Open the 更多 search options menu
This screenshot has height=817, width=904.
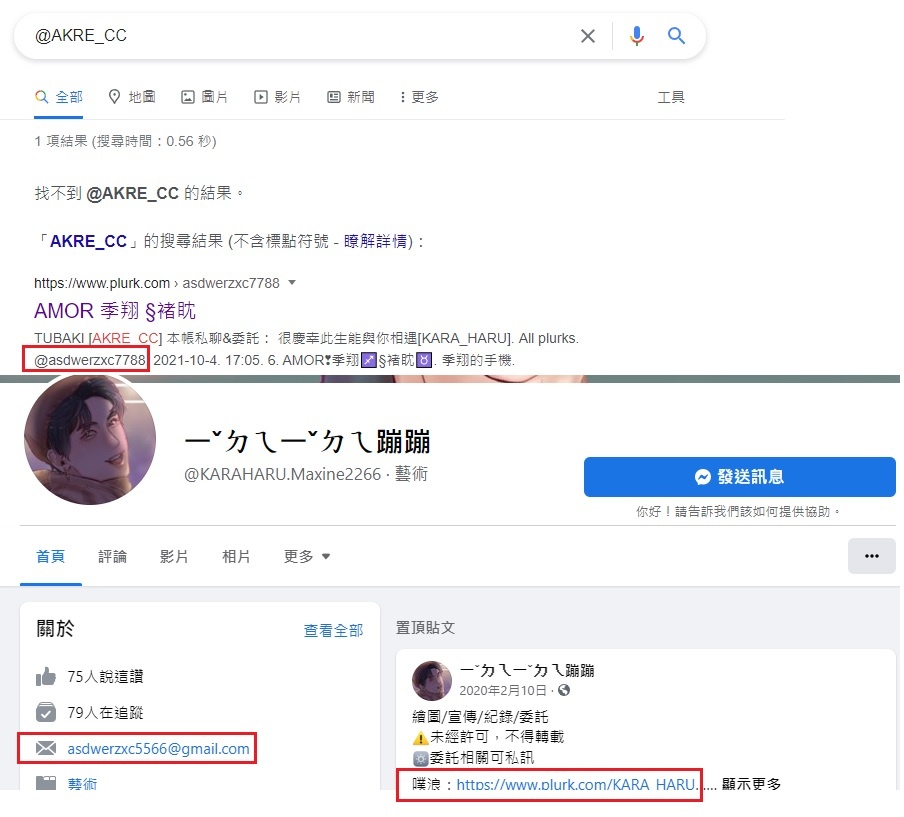[419, 97]
